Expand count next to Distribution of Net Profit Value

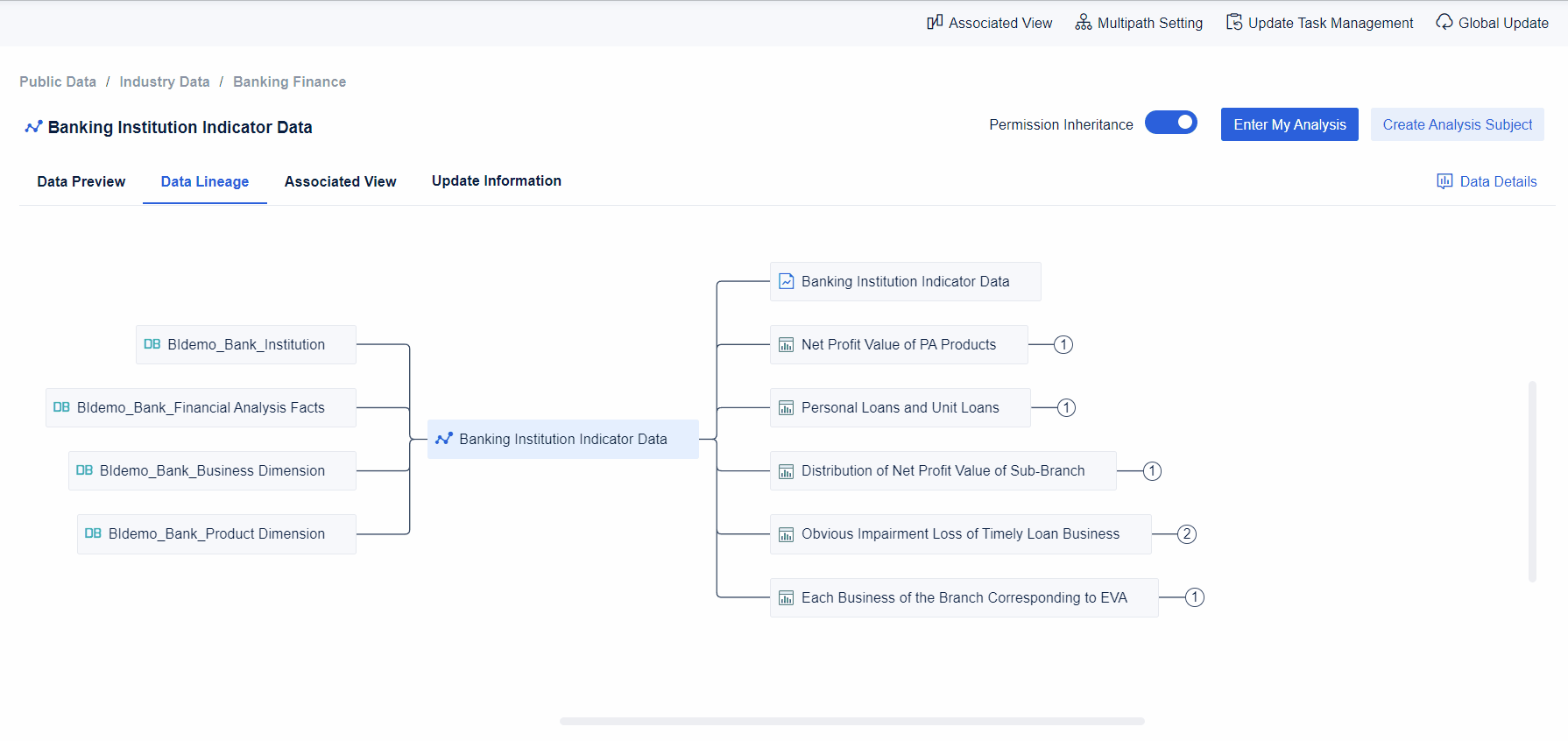click(x=1152, y=471)
